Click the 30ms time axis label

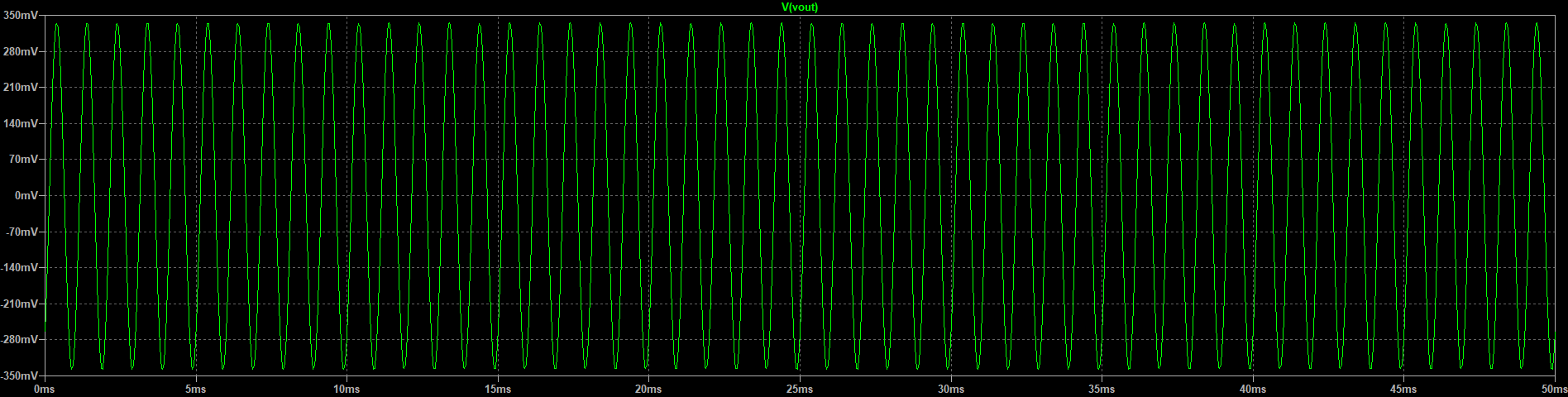tap(951, 389)
